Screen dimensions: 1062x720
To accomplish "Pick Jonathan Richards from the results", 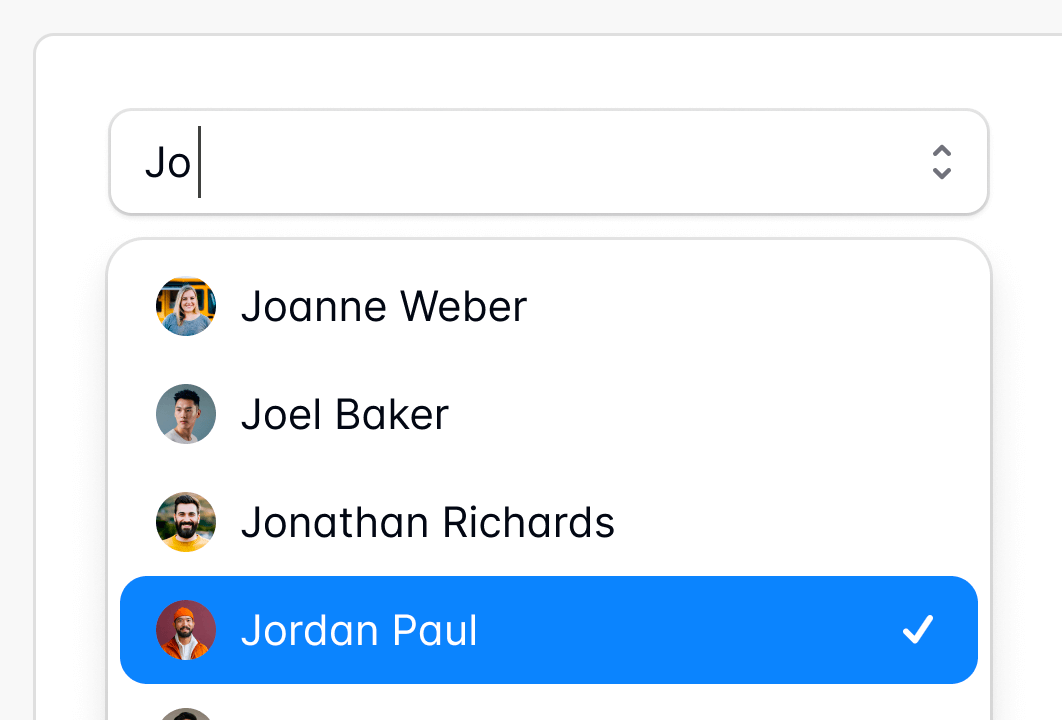I will click(x=548, y=522).
